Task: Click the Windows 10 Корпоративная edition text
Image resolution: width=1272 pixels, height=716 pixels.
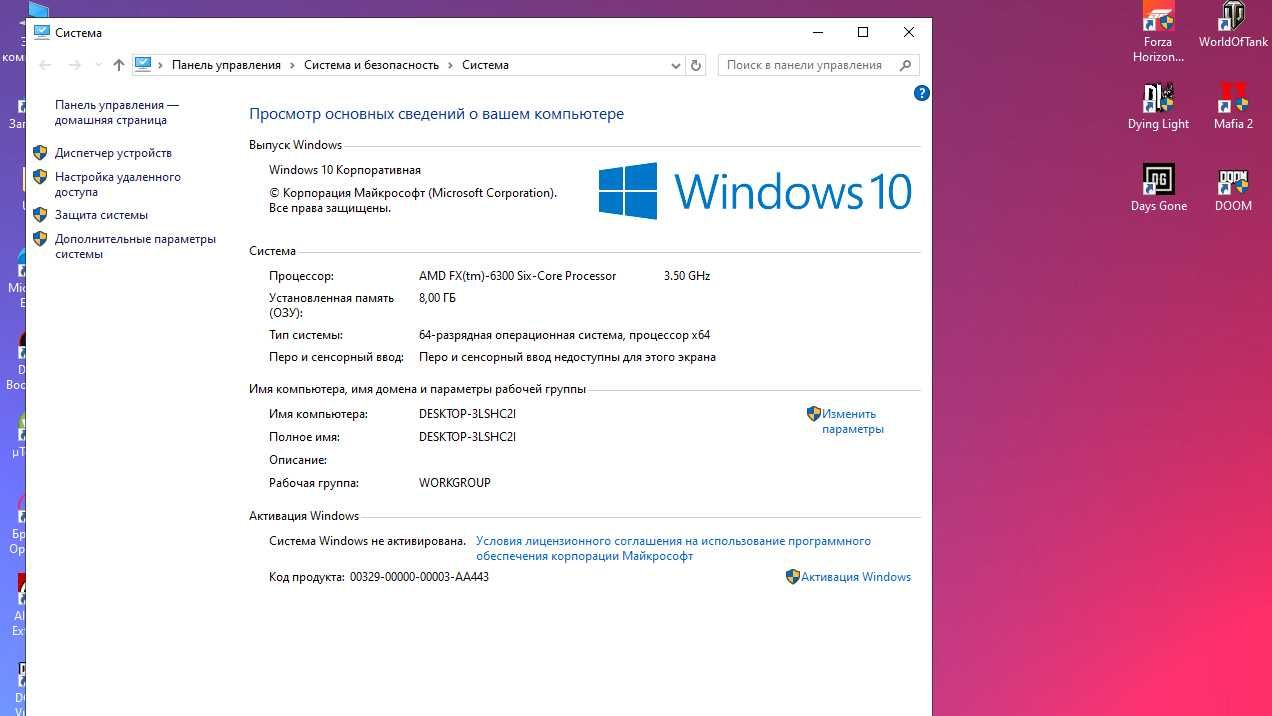Action: 345,170
